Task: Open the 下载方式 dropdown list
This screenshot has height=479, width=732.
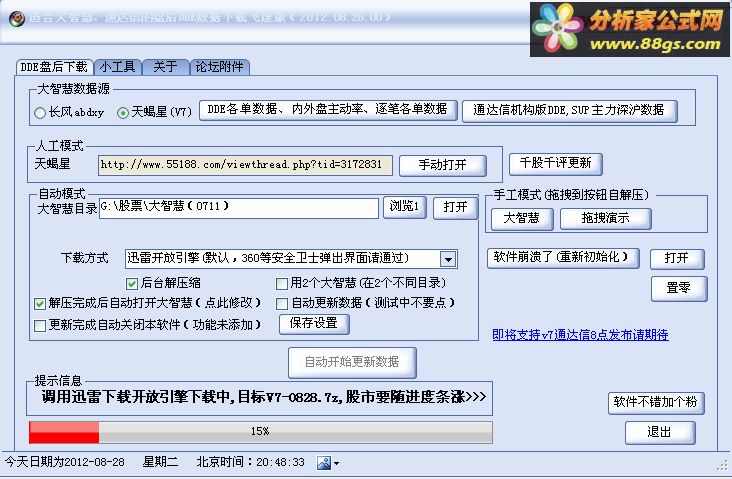Action: click(x=448, y=259)
